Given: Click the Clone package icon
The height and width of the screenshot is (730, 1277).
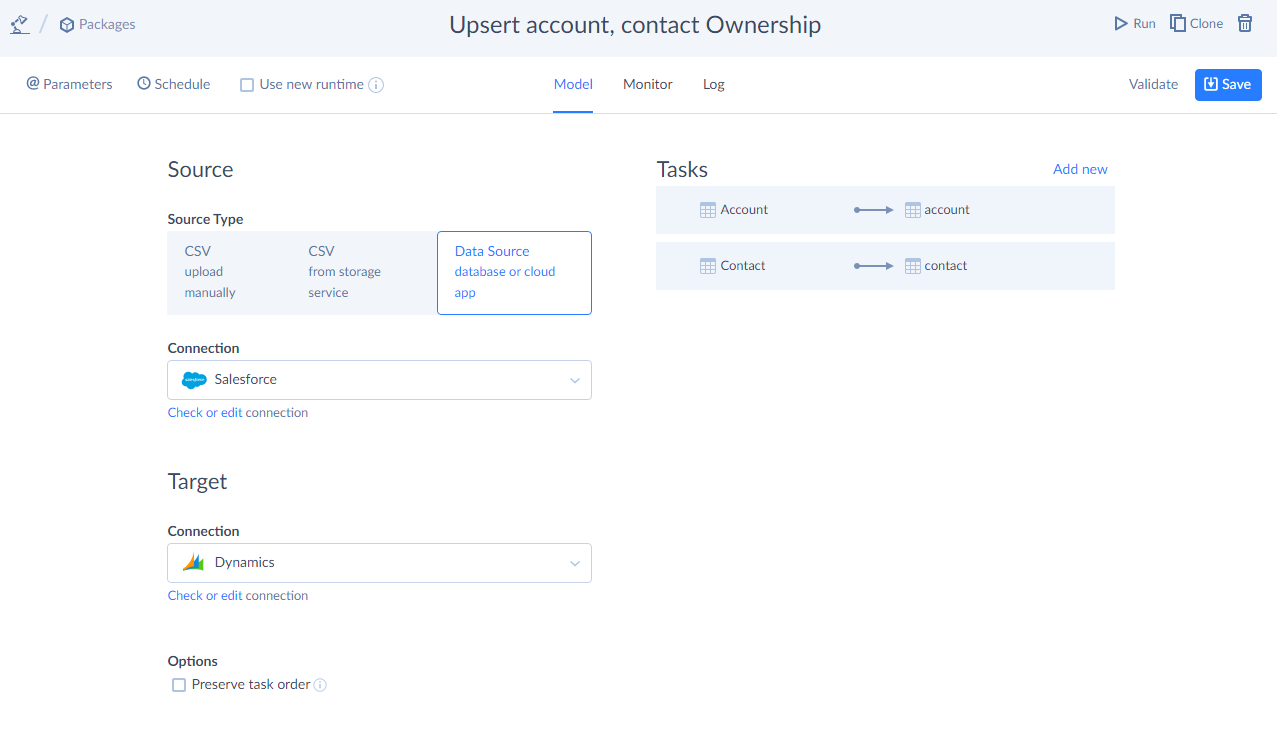Looking at the screenshot, I should point(1178,23).
